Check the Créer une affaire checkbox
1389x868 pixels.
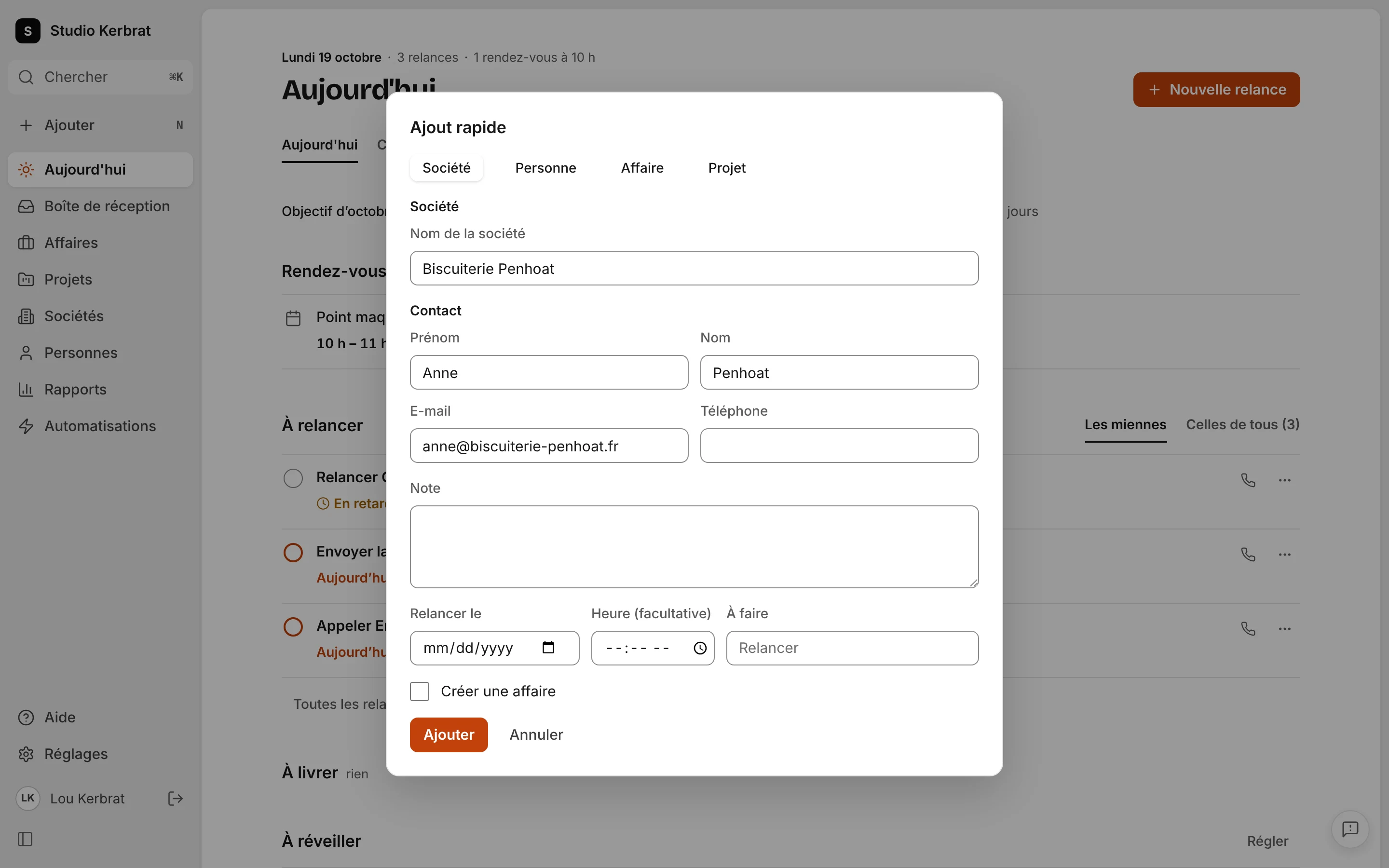(x=420, y=691)
